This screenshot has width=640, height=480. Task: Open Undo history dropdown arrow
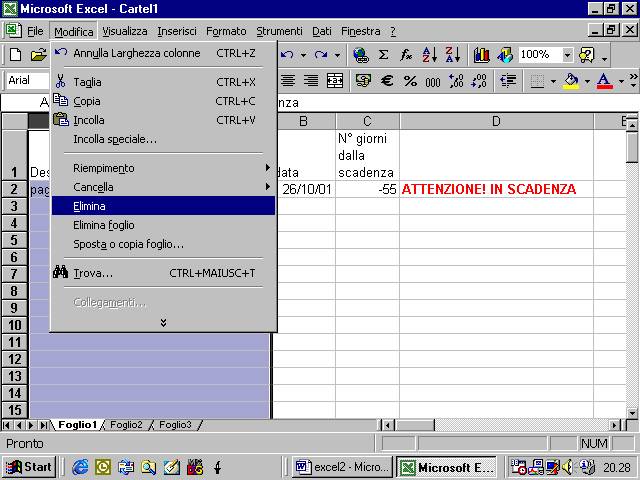pyautogui.click(x=303, y=55)
